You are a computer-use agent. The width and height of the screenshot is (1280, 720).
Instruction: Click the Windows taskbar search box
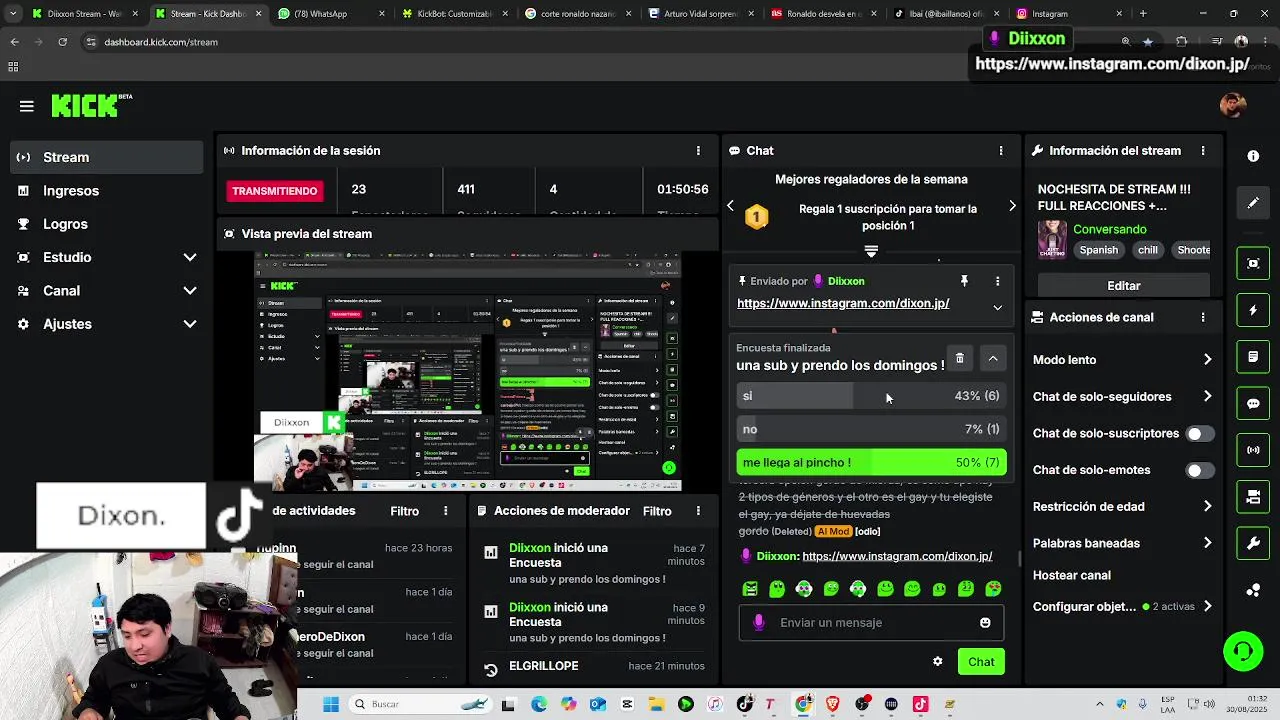pos(422,704)
